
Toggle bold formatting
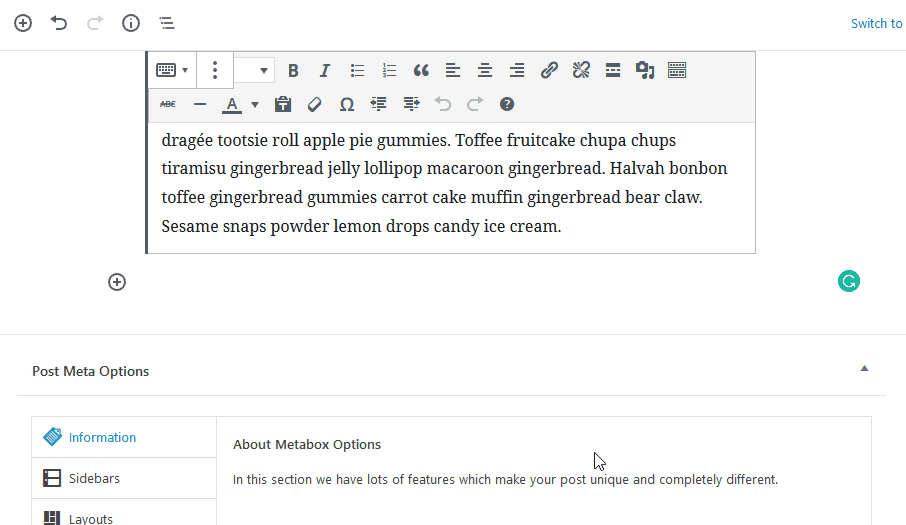293,70
